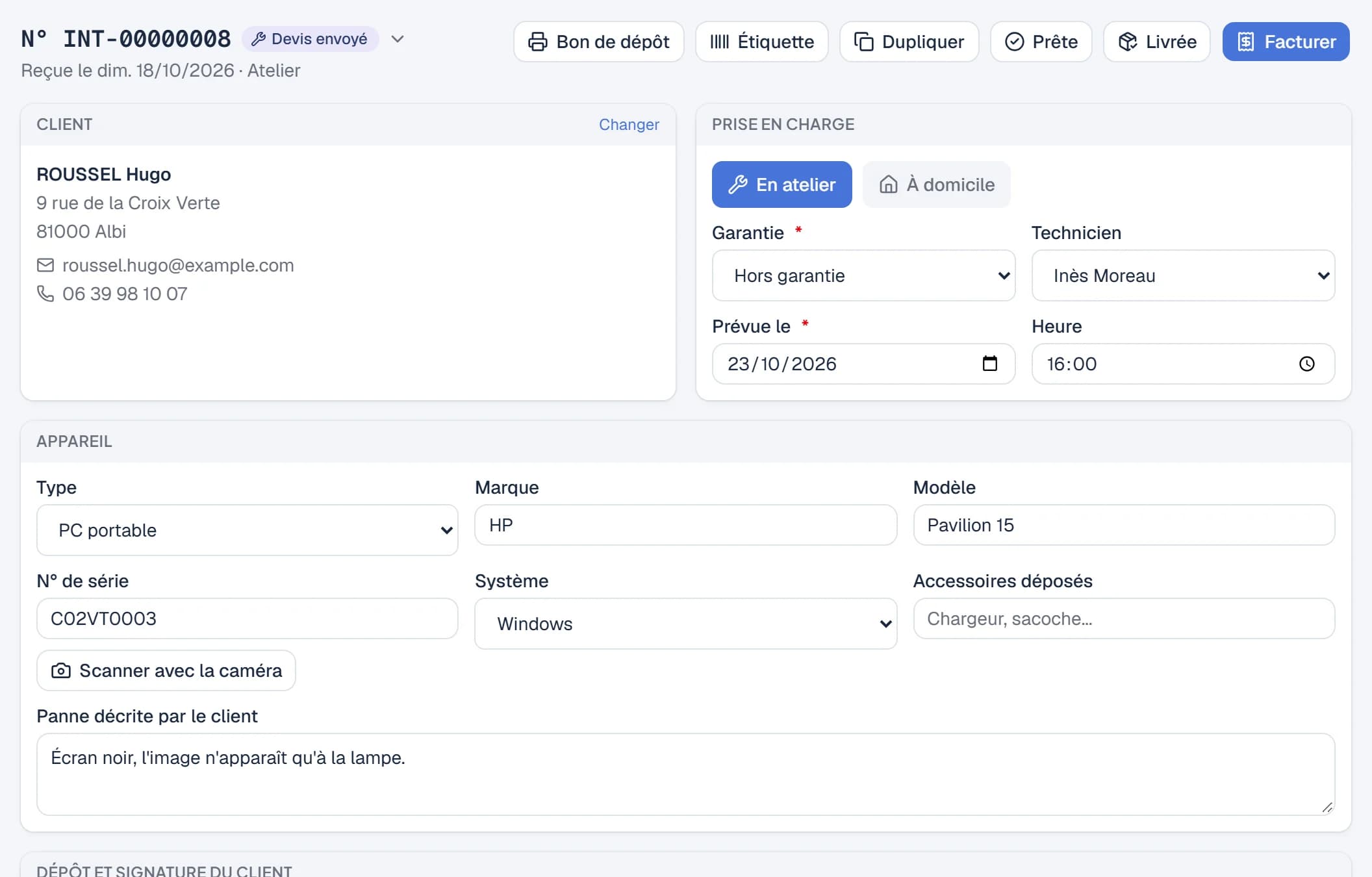
Task: Click the Modèle field containing Pavilion 15
Action: pyautogui.click(x=1124, y=525)
